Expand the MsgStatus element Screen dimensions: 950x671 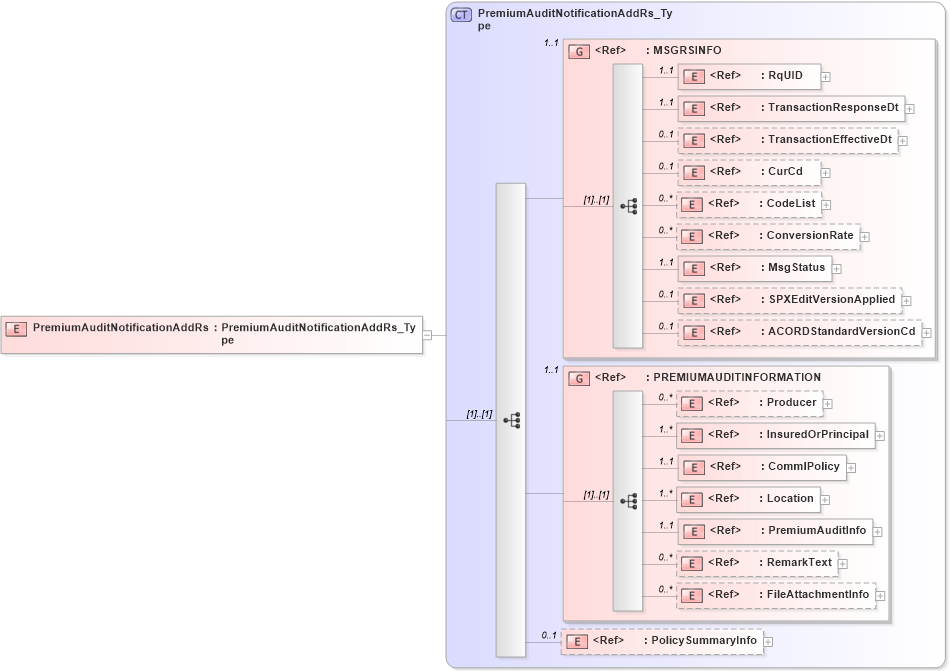pyautogui.click(x=835, y=268)
